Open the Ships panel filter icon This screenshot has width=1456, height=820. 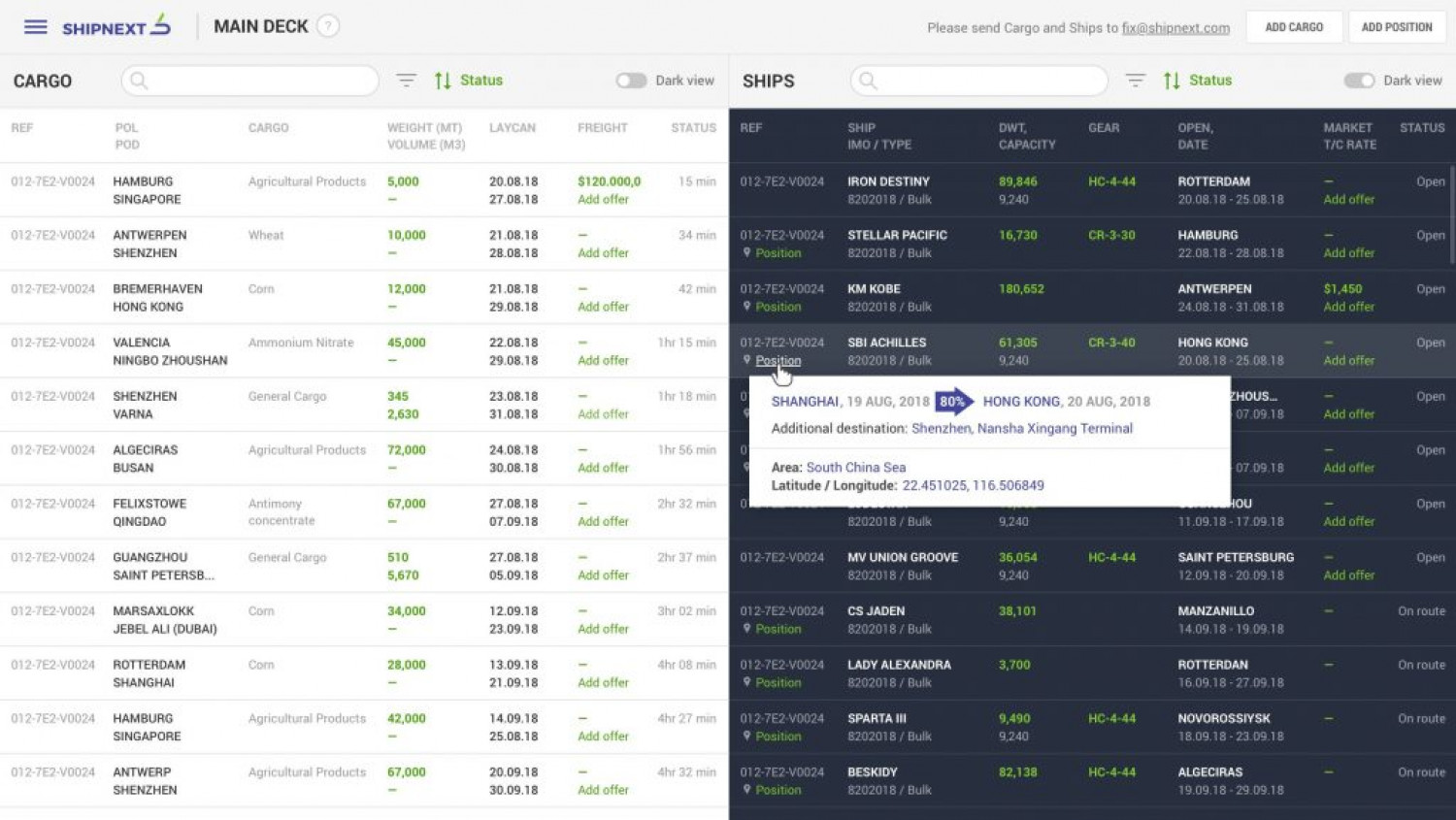tap(1135, 81)
